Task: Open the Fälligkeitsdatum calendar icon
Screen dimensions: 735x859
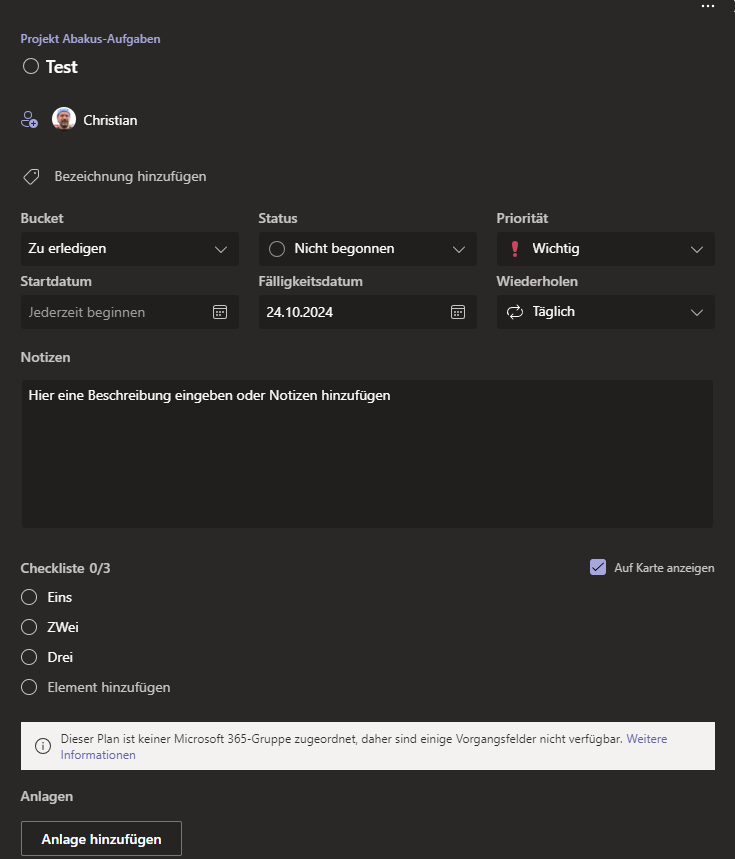Action: [458, 312]
